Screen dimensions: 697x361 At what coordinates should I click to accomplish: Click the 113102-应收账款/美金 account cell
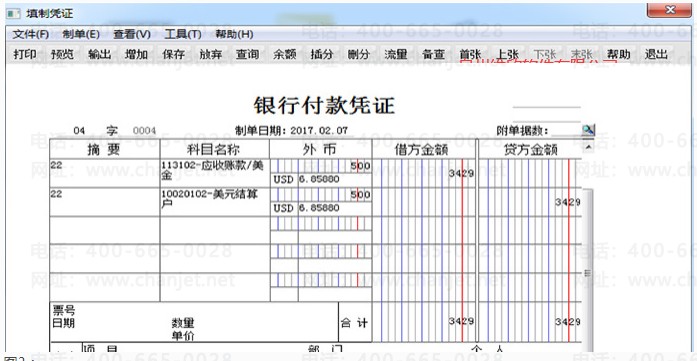214,172
